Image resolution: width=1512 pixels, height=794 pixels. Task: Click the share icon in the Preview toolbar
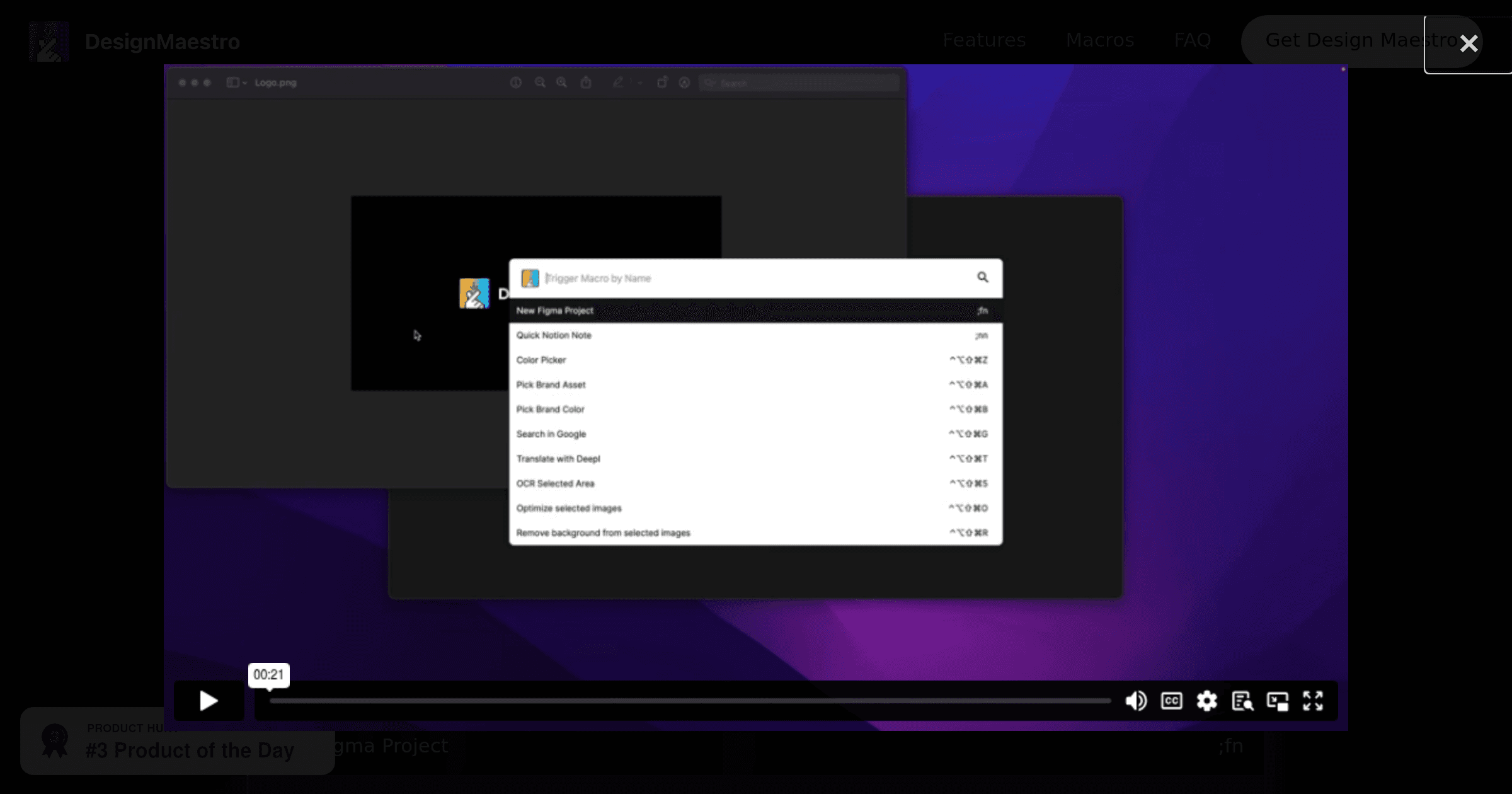586,83
